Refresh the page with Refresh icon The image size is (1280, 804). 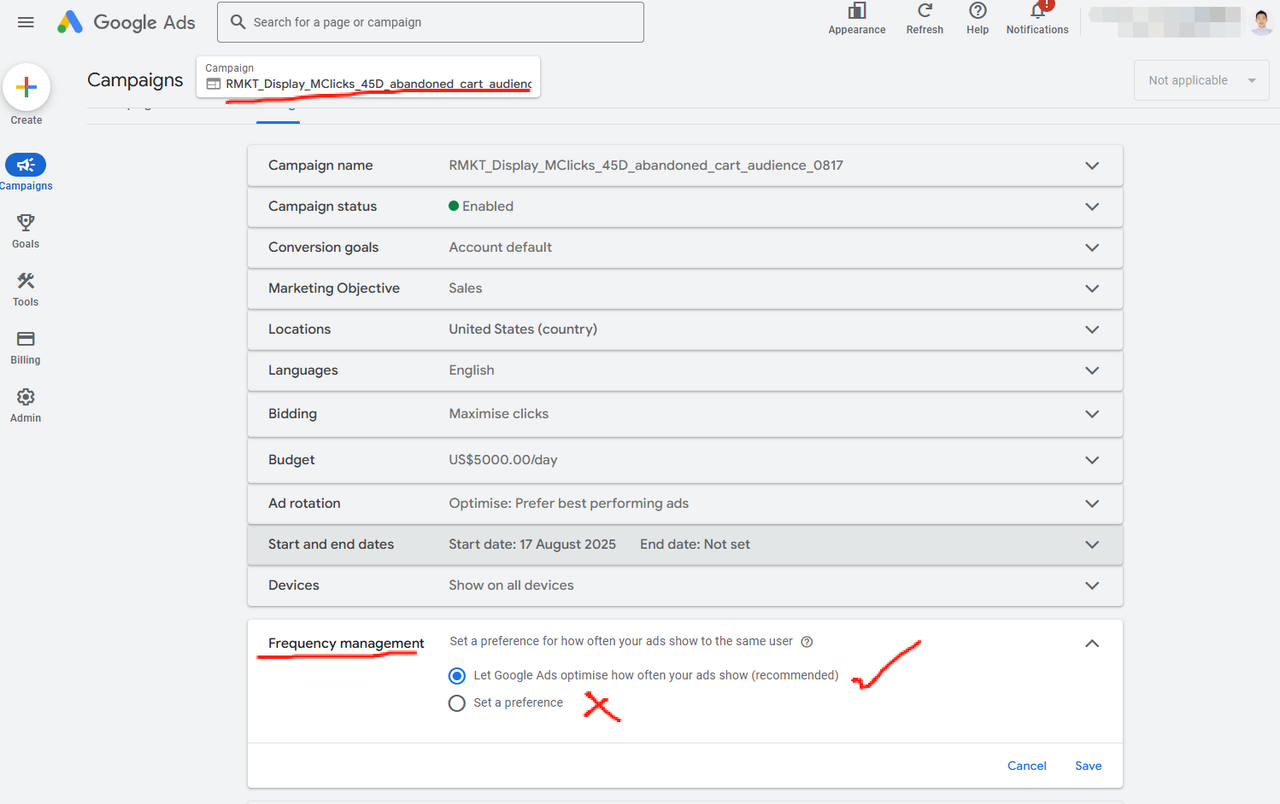[925, 11]
